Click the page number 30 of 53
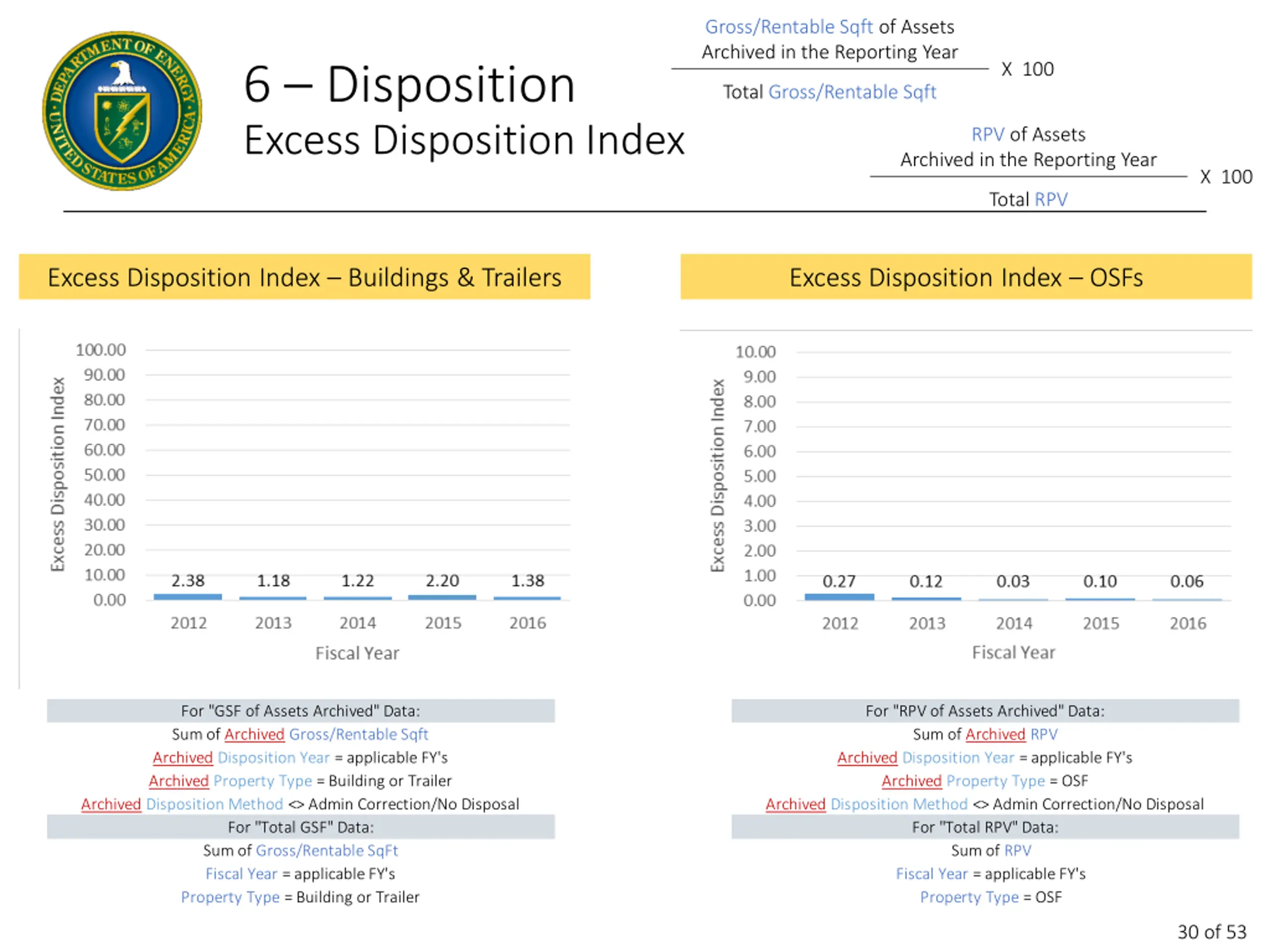The width and height of the screenshot is (1270, 952). pyautogui.click(x=1211, y=931)
